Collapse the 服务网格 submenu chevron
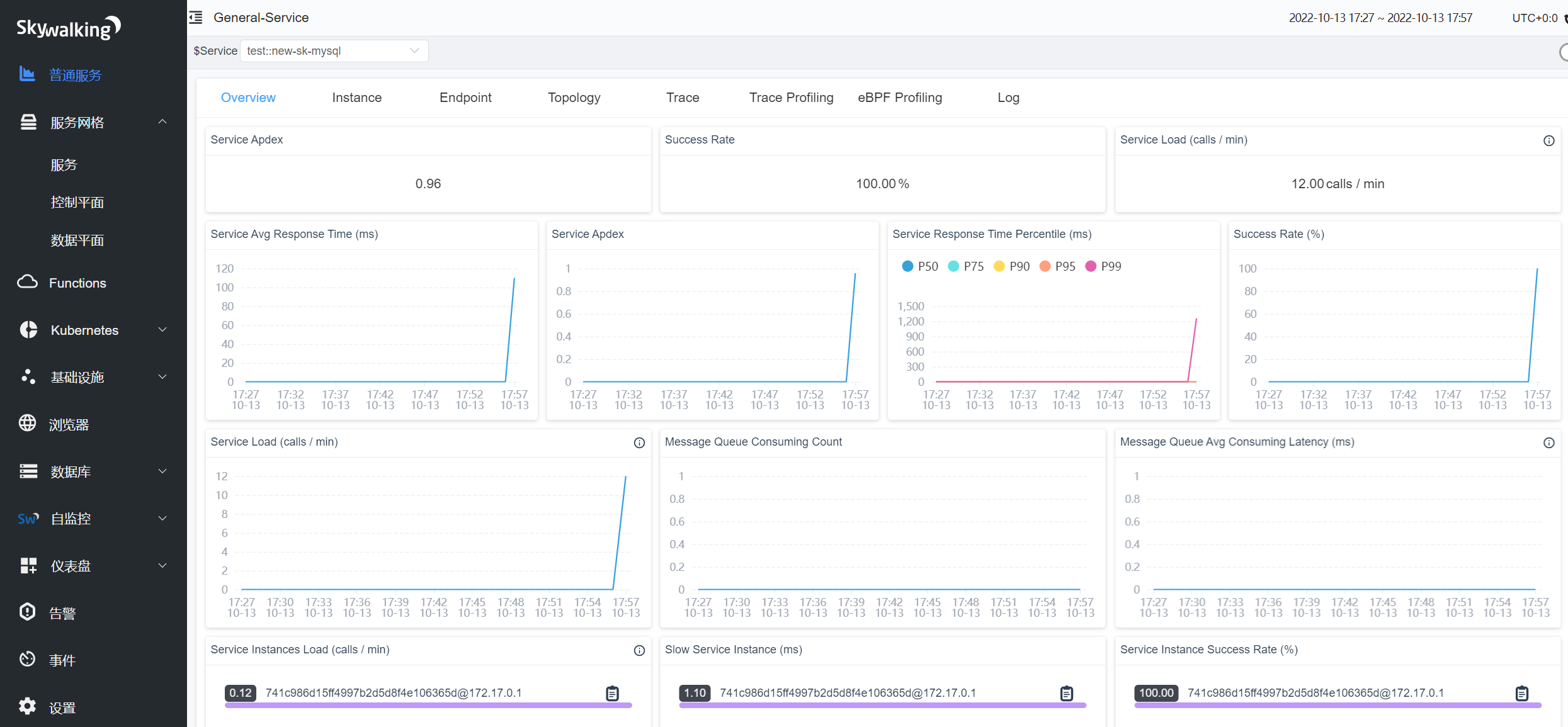 162,121
